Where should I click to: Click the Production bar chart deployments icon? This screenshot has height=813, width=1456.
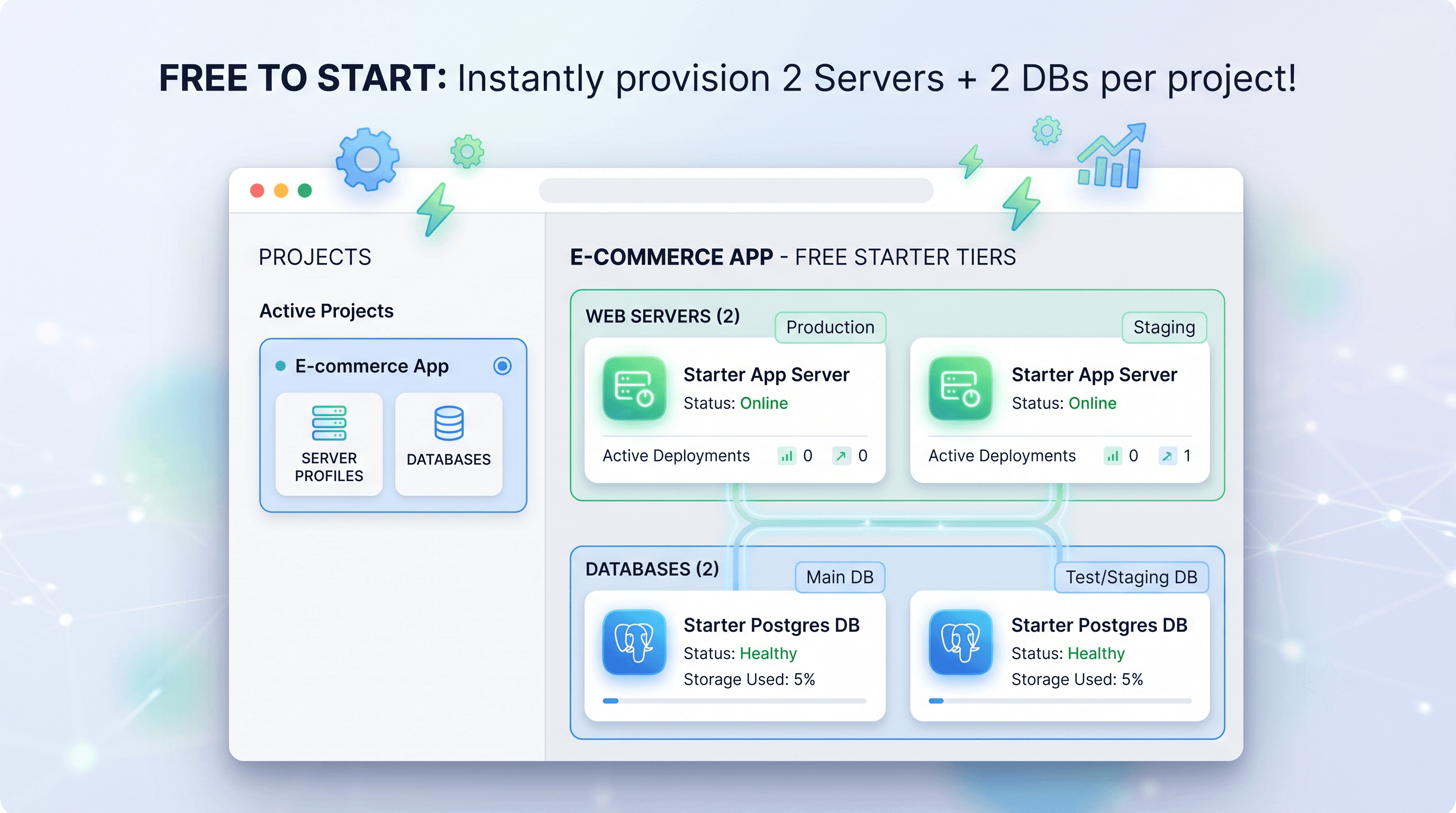click(786, 456)
